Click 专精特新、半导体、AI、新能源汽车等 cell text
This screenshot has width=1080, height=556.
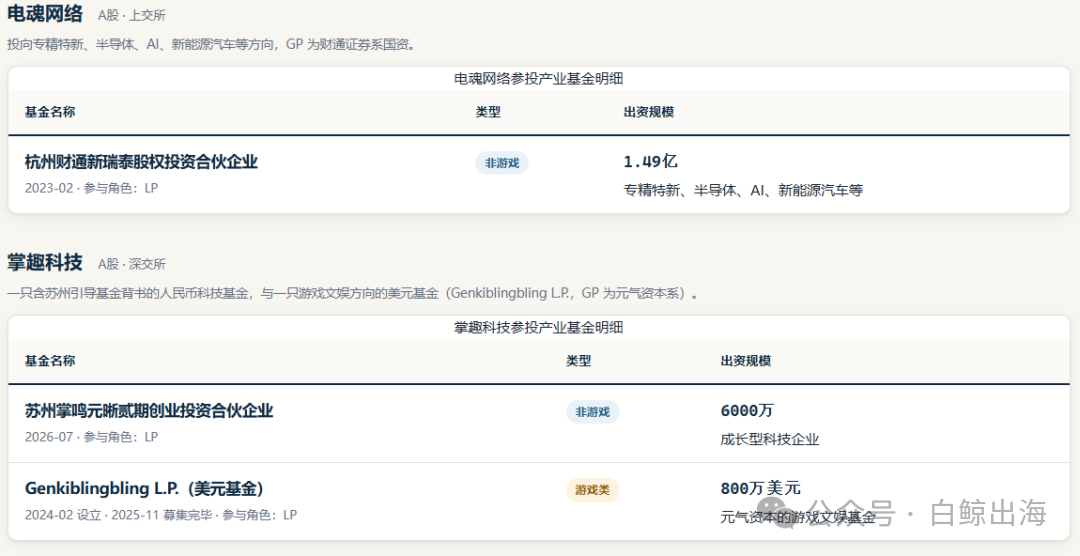(743, 190)
